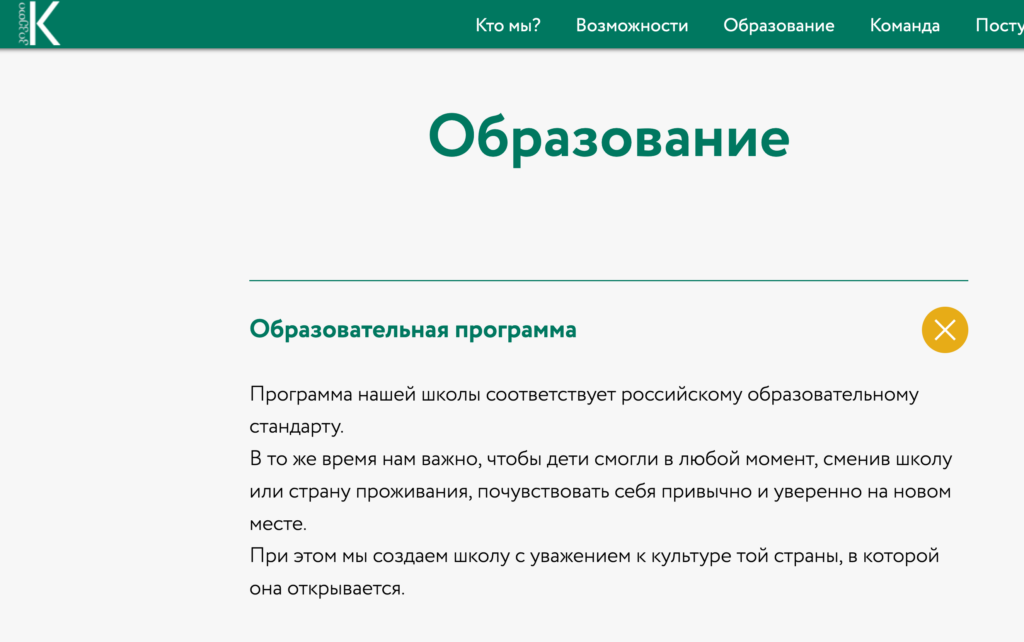Click the line starting "В то же время"
1024x642 pixels.
pos(600,459)
